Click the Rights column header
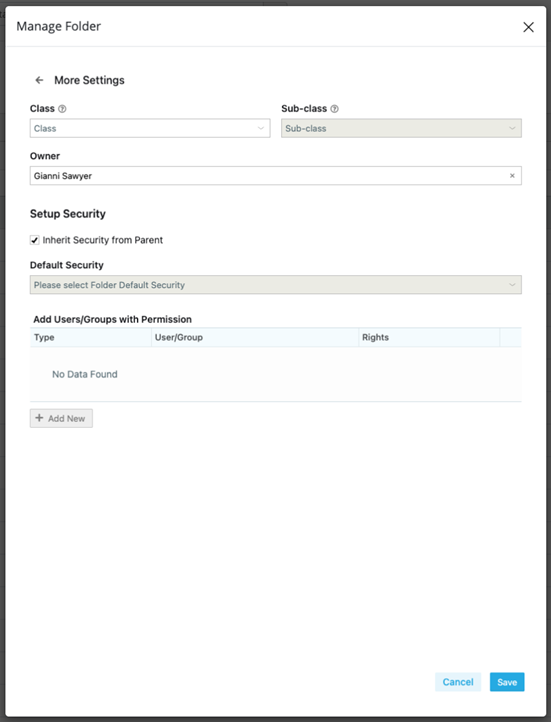 click(x=429, y=338)
